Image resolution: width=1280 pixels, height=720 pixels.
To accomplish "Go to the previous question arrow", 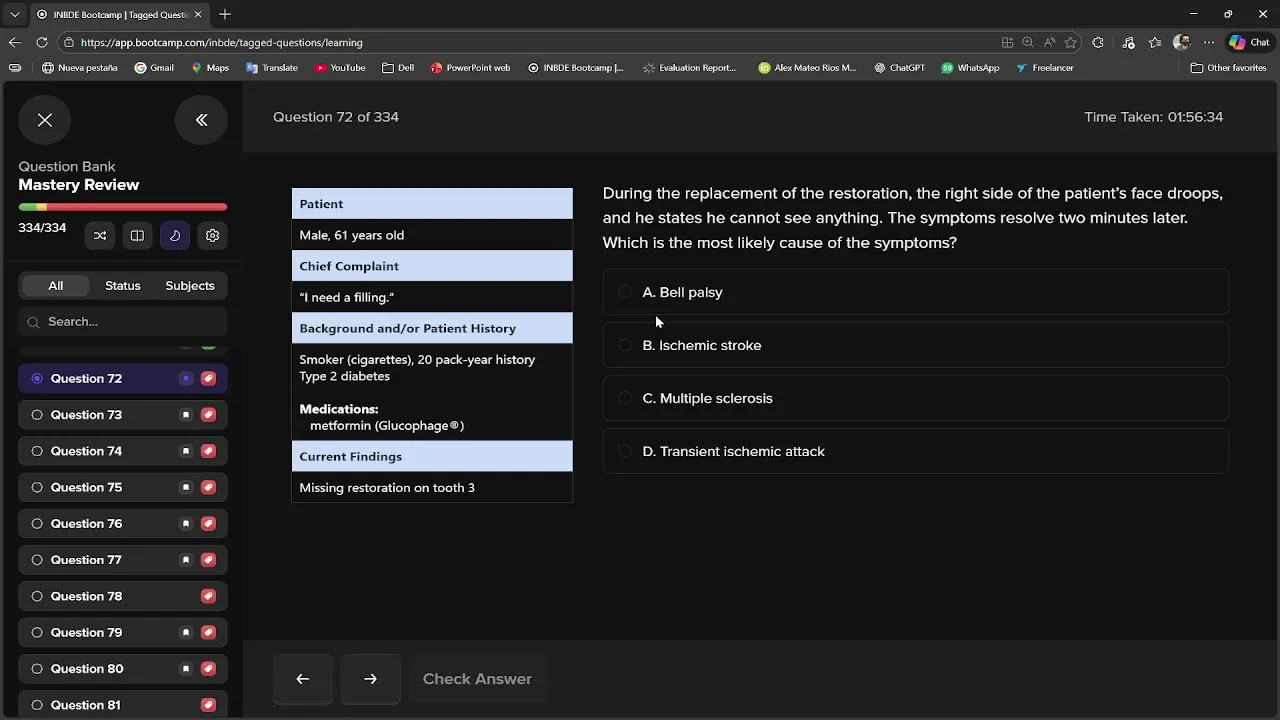I will point(303,679).
